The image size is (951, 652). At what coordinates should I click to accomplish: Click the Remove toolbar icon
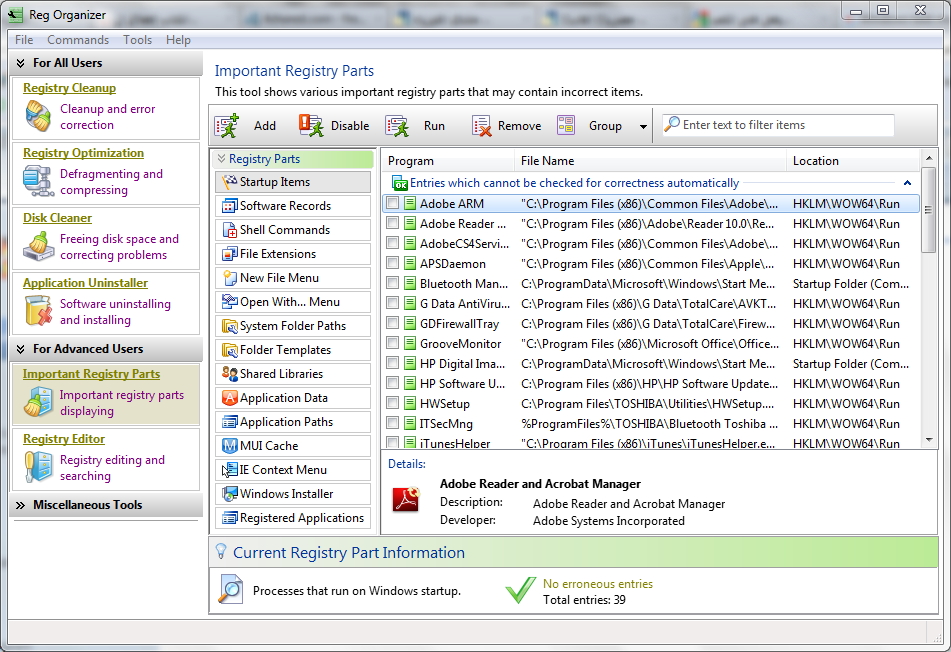coord(482,126)
